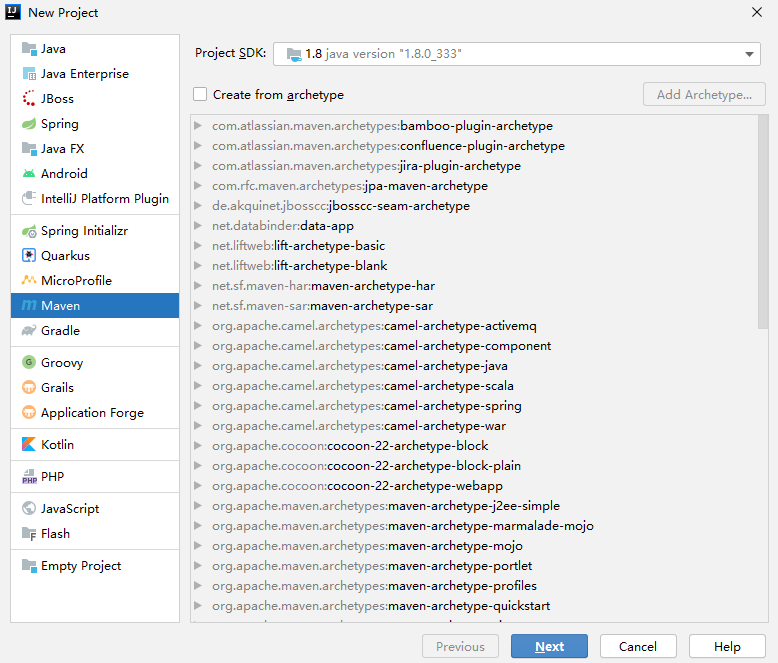
Task: Click the Quarkus project type icon
Action: [29, 256]
